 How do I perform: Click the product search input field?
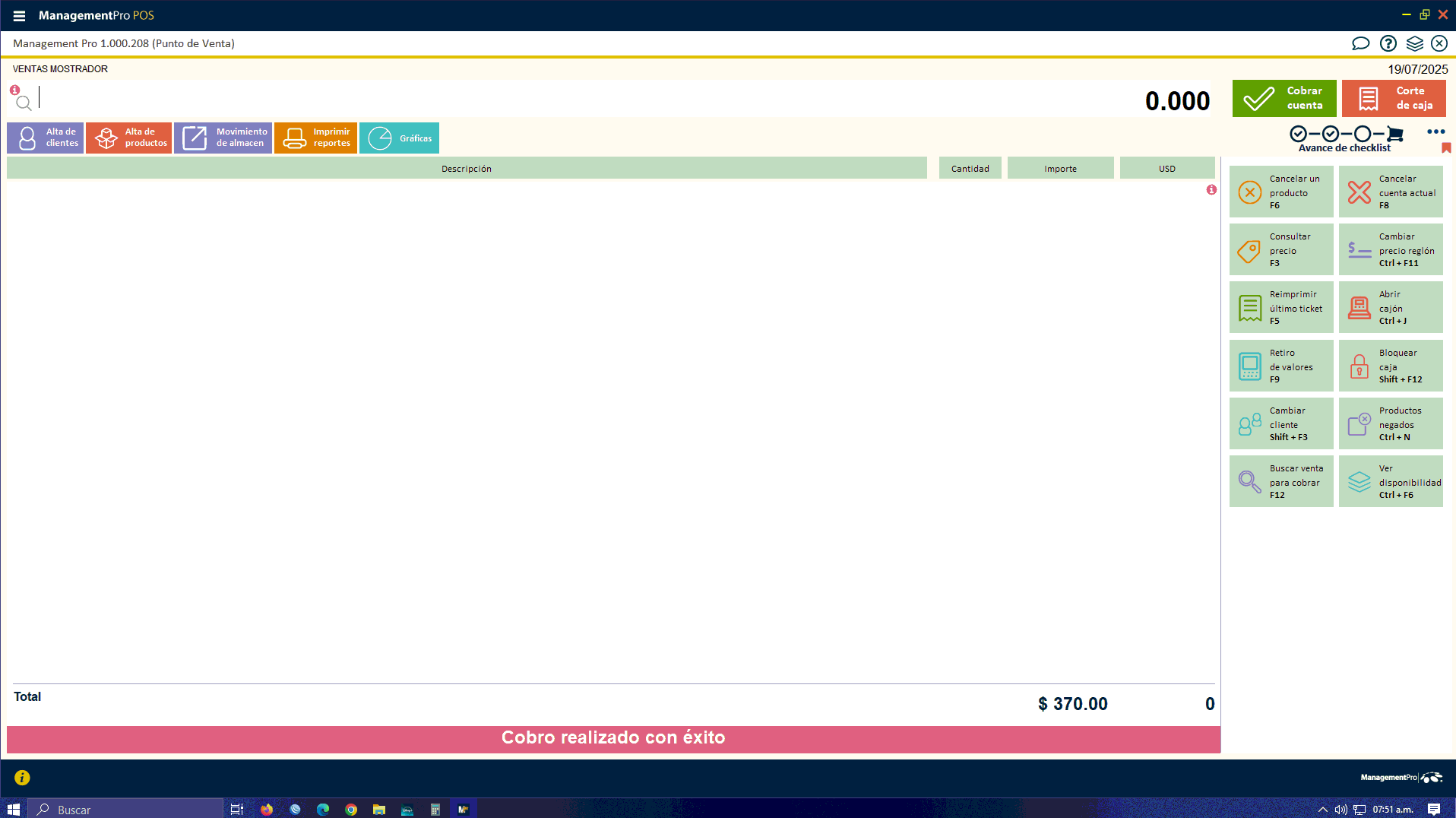585,99
